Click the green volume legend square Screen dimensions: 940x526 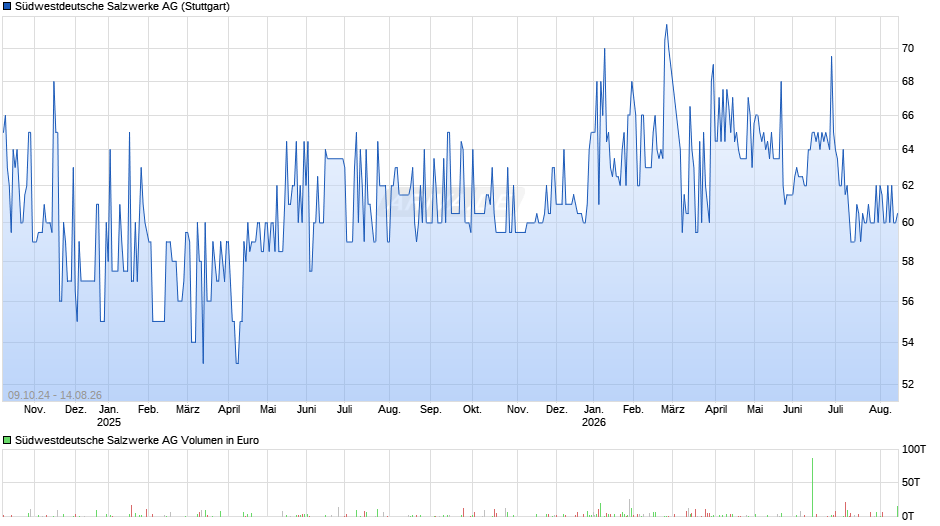point(7,440)
